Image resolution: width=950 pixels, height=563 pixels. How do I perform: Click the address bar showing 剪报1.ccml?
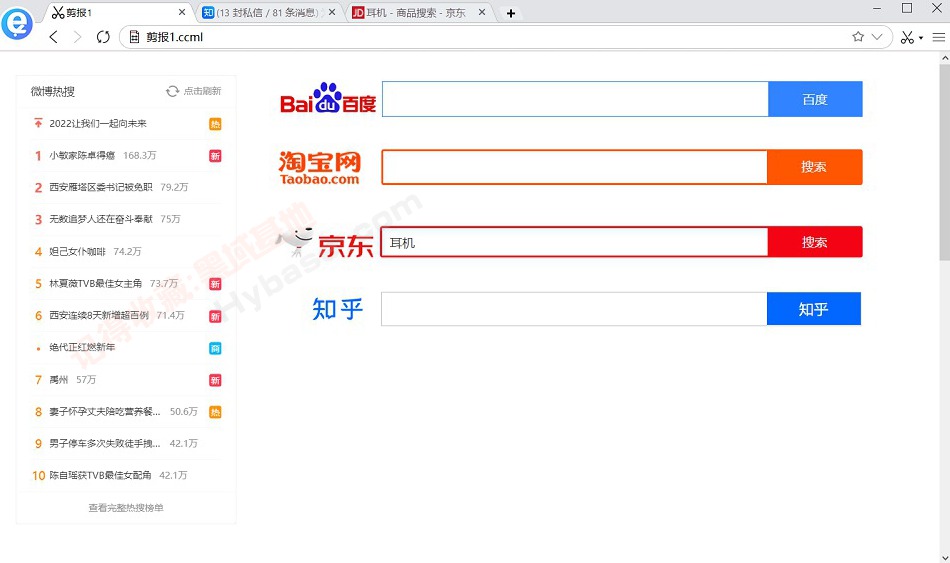tap(485, 37)
